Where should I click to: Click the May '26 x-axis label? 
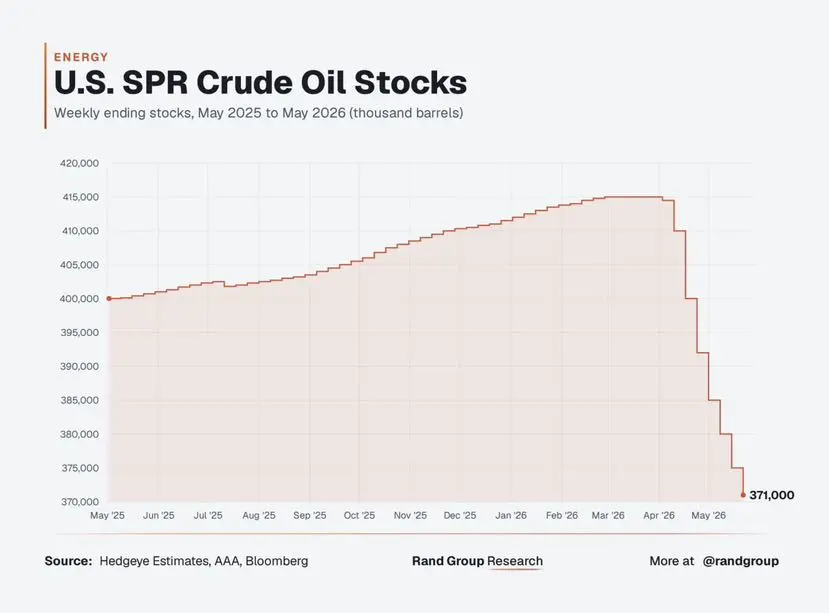708,515
